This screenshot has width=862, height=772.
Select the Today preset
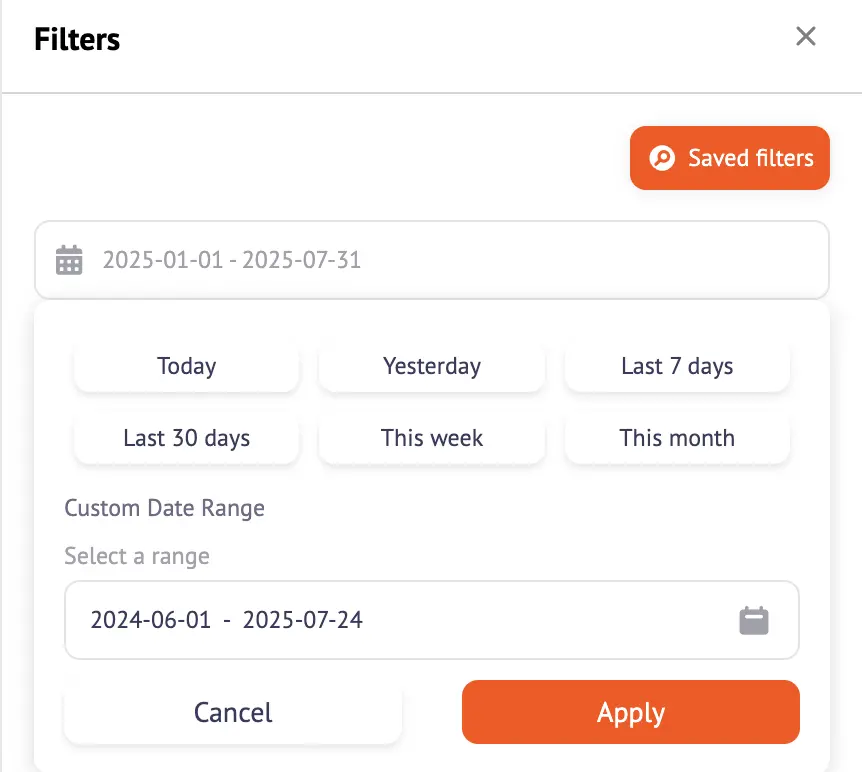[187, 366]
